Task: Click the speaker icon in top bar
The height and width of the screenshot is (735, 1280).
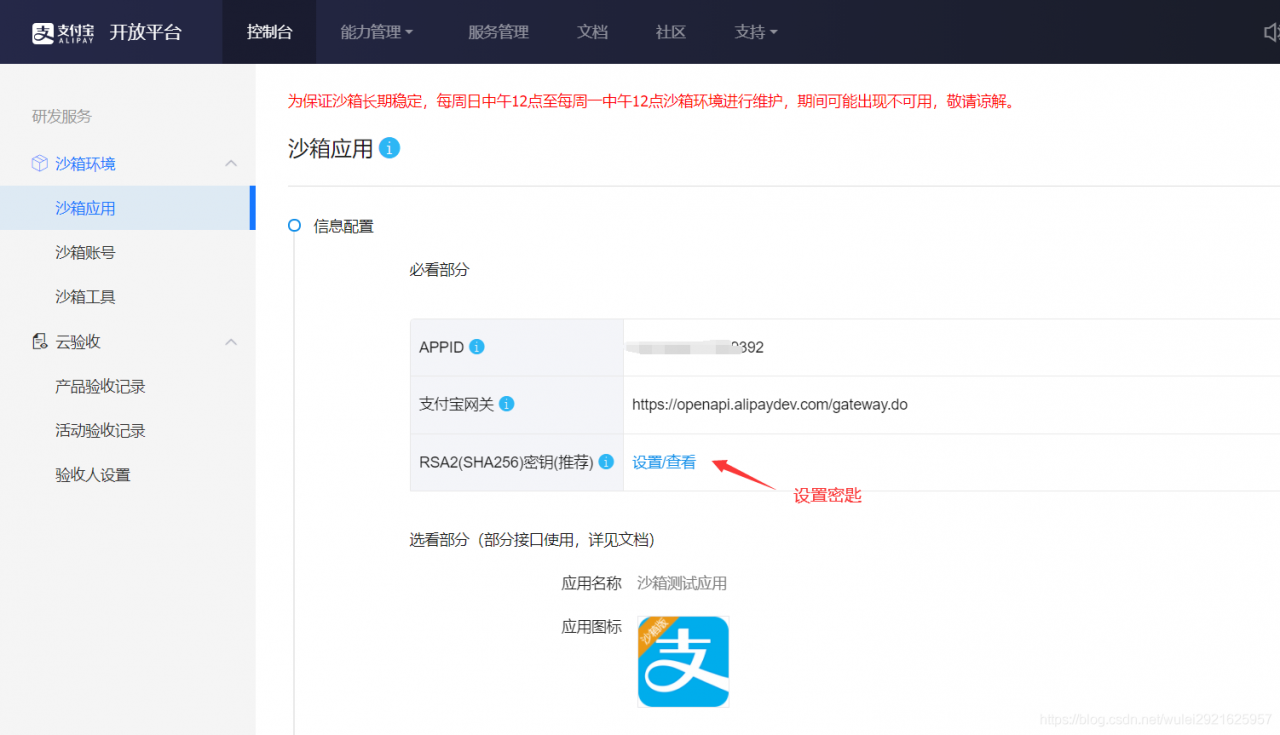Action: click(x=1270, y=32)
